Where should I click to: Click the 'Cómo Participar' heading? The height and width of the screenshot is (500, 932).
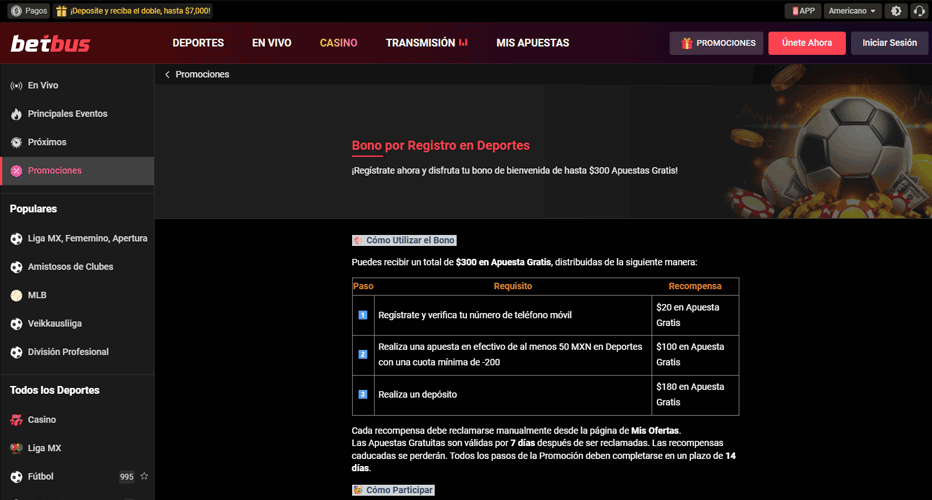(x=393, y=490)
